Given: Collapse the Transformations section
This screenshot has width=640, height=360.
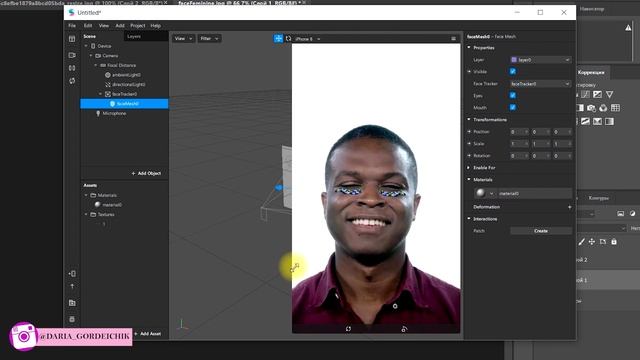Looking at the screenshot, I should coord(469,120).
